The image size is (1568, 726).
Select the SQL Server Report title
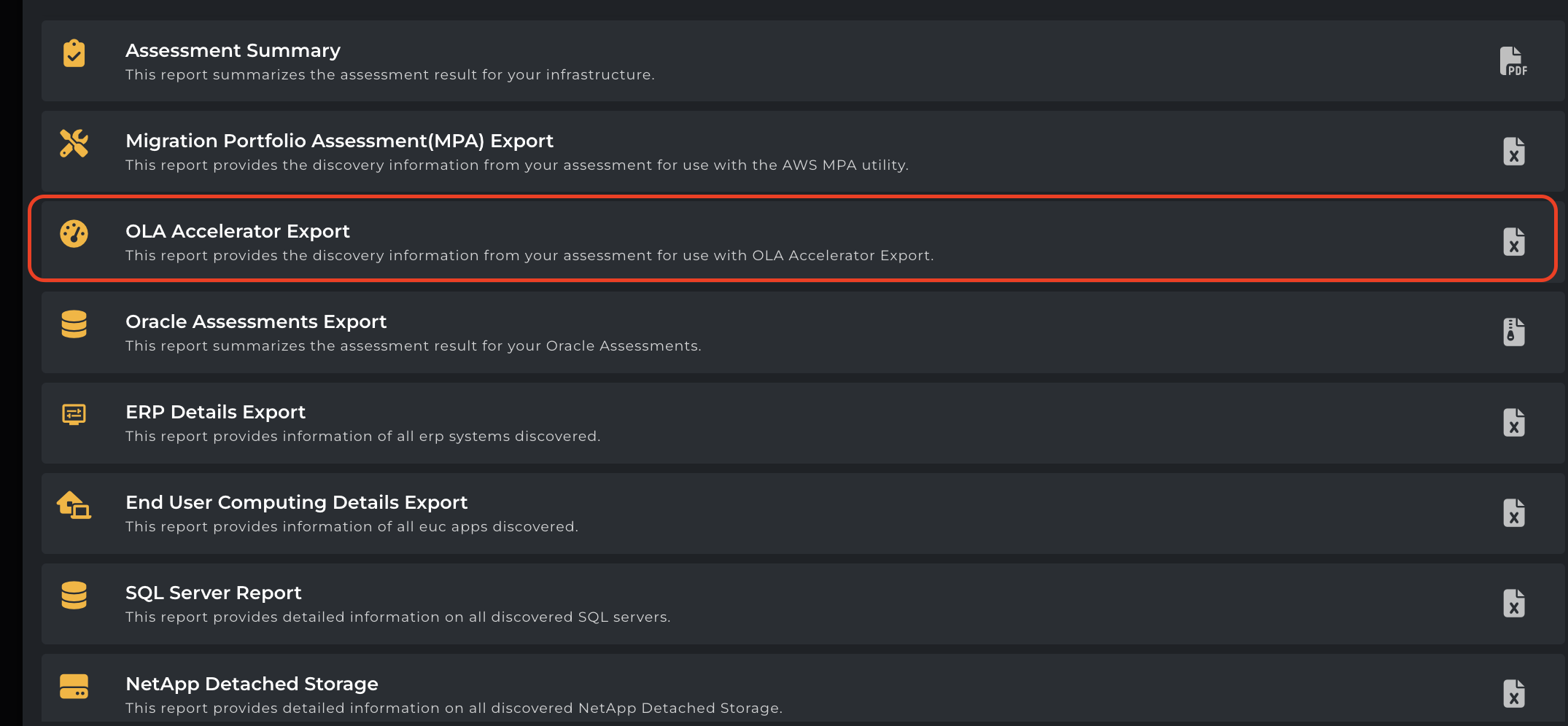(x=213, y=593)
